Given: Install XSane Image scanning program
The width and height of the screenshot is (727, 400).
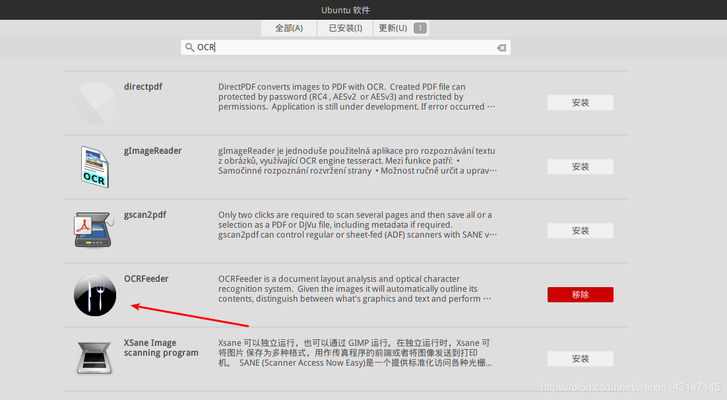Looking at the screenshot, I should (x=580, y=359).
